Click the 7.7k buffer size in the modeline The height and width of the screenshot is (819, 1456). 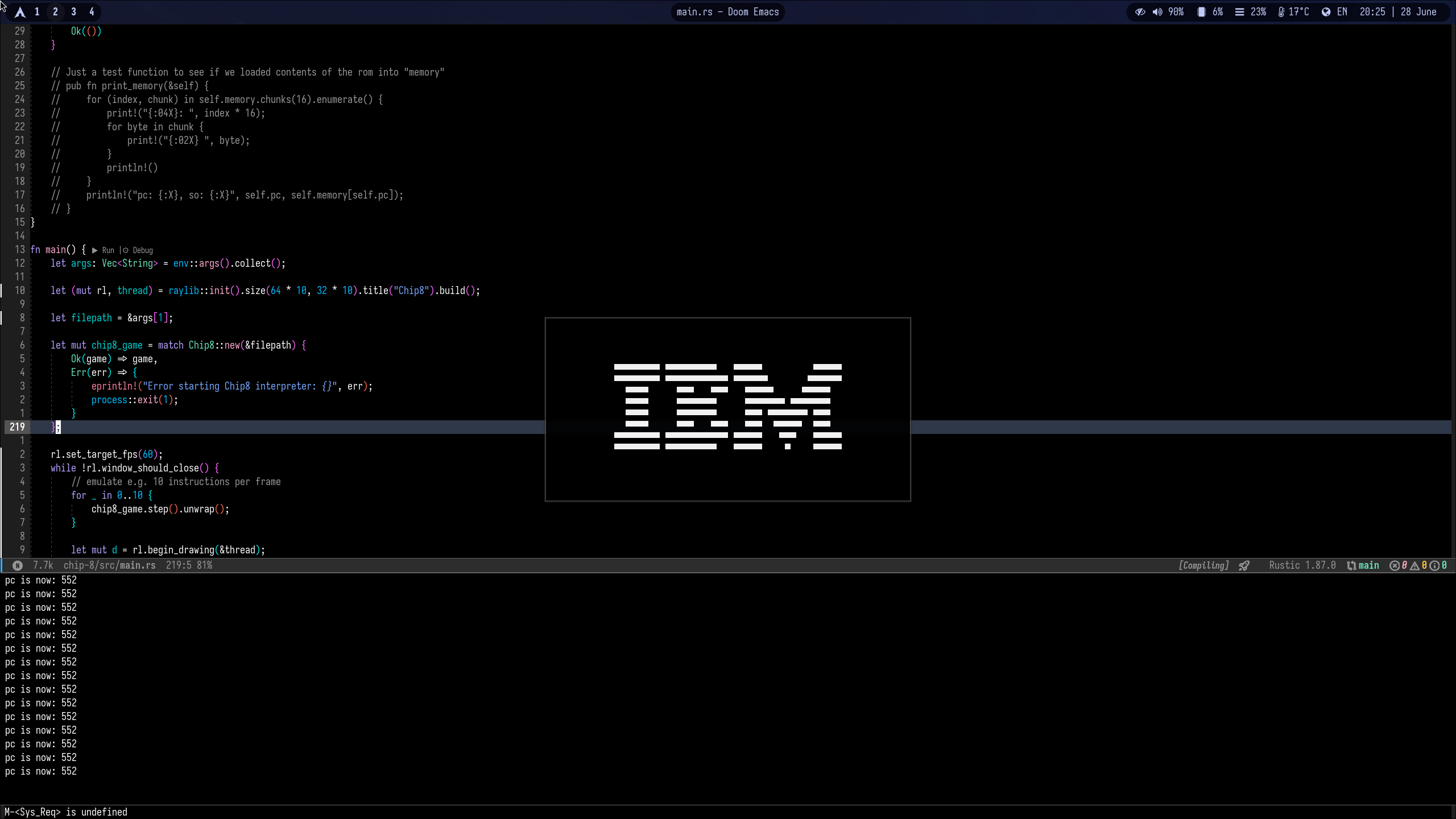[x=43, y=565]
